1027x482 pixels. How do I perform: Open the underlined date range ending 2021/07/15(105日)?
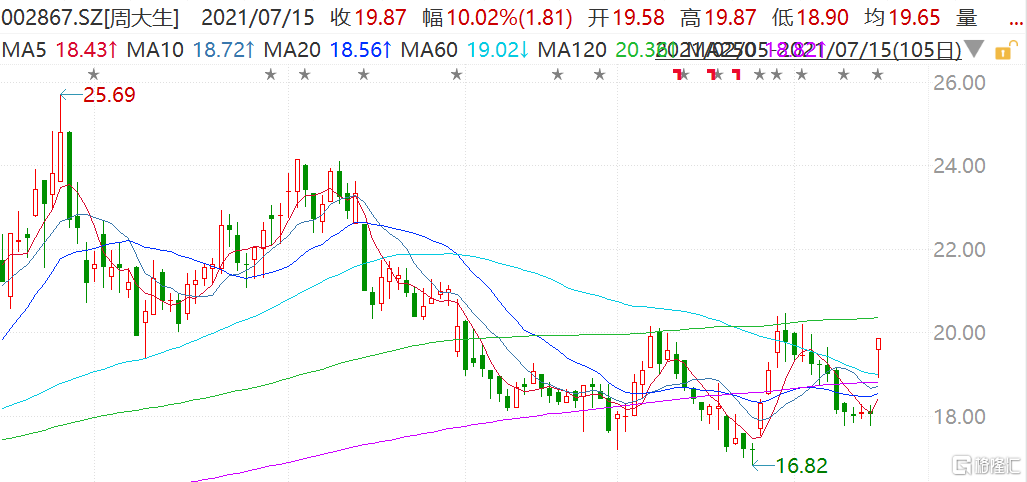point(808,50)
